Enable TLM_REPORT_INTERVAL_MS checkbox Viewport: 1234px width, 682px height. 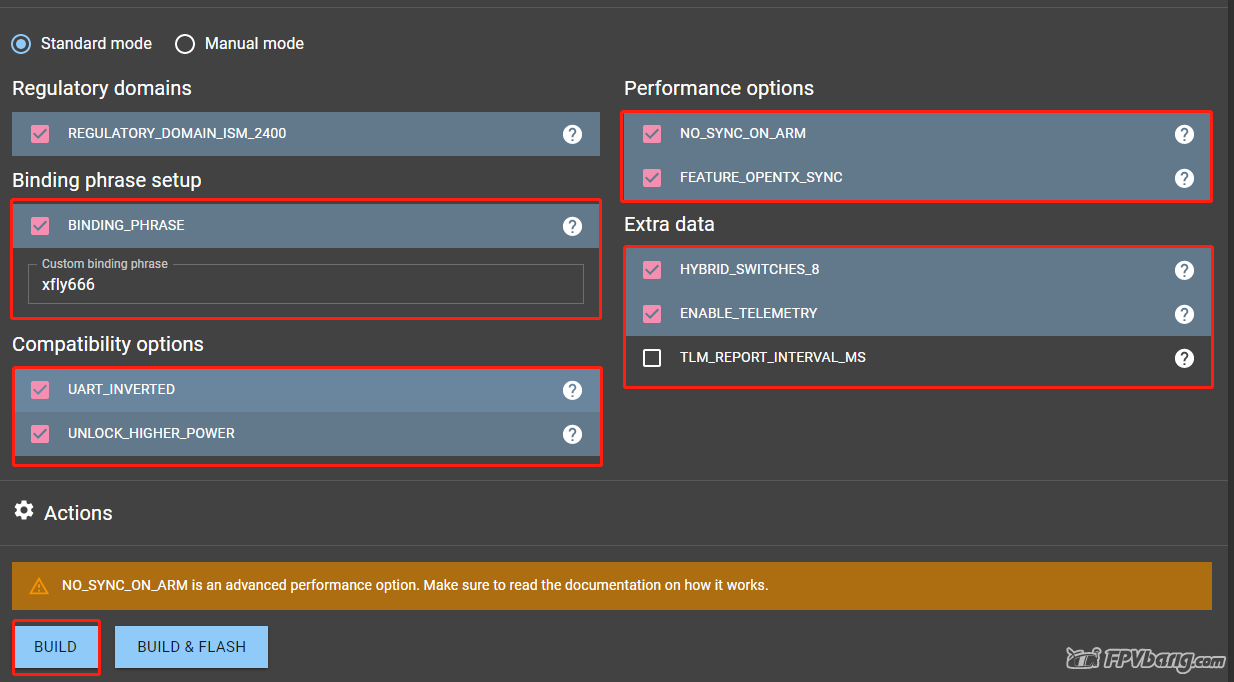(x=652, y=358)
